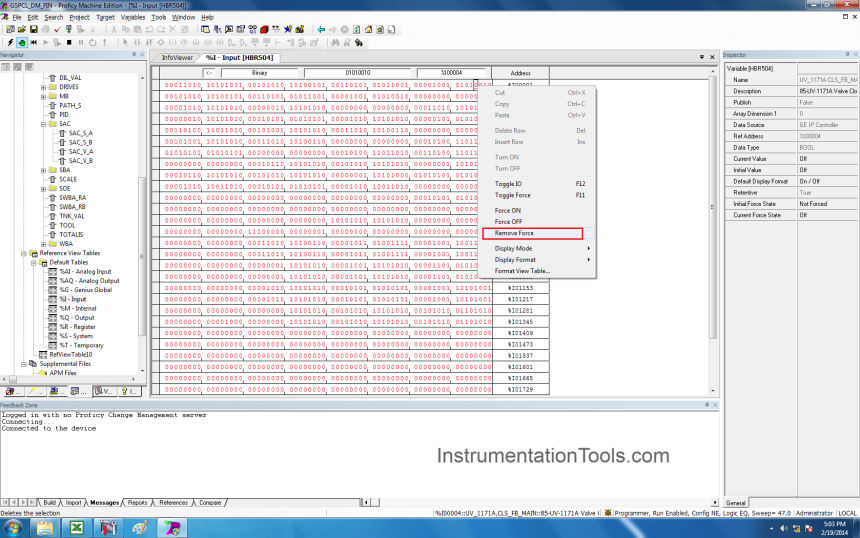
Task: Click the 01010010 value field
Action: (358, 73)
